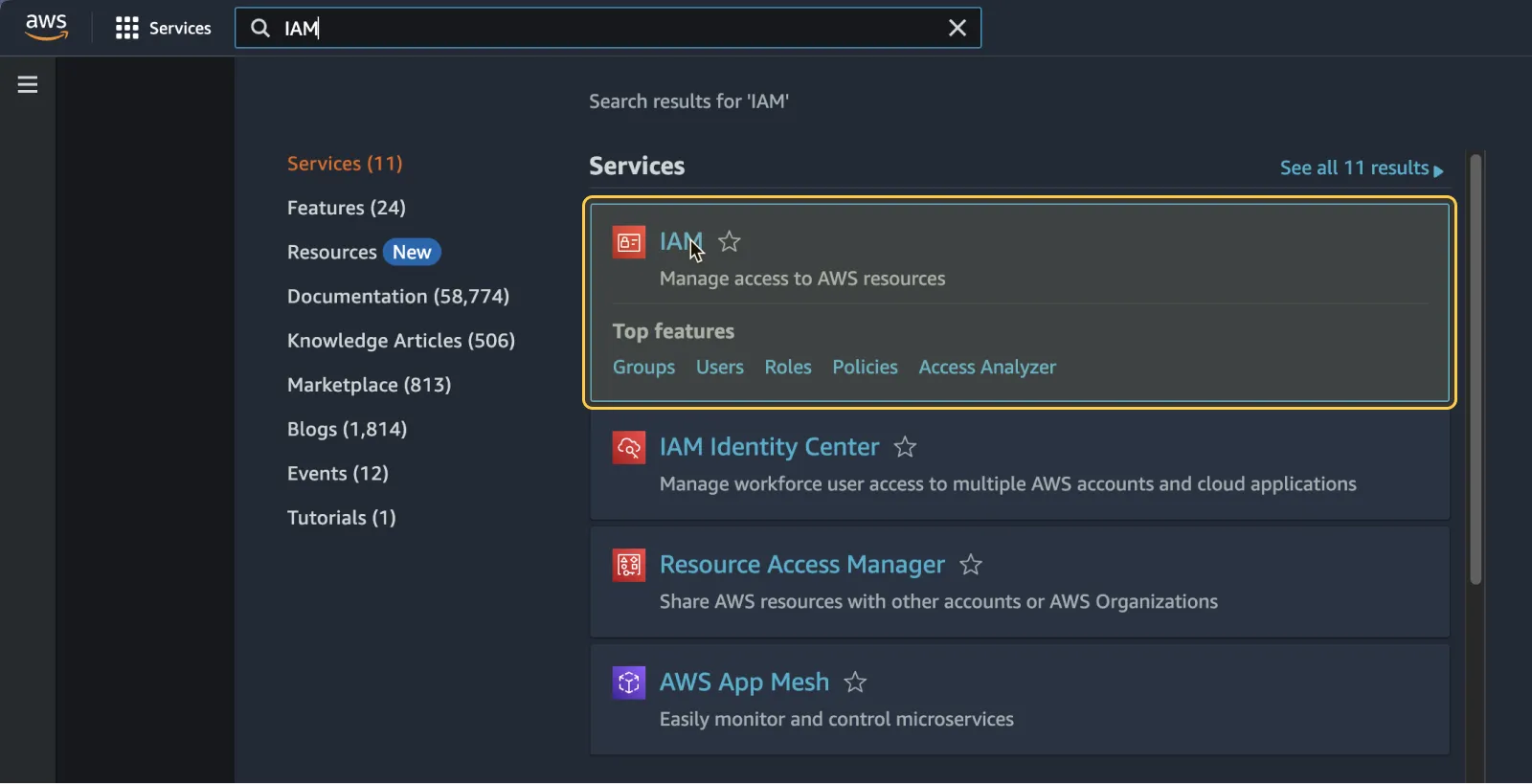Favorite the IAM service star
Screen dimensions: 1532x784
[730, 241]
